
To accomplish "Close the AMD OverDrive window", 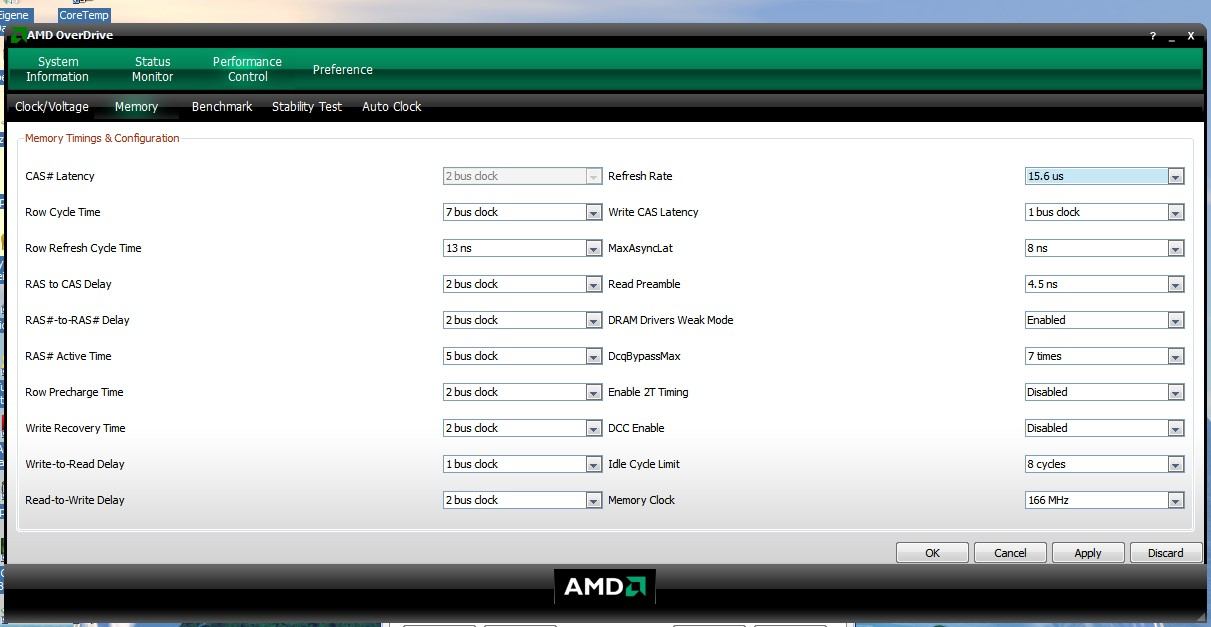I will (1190, 36).
